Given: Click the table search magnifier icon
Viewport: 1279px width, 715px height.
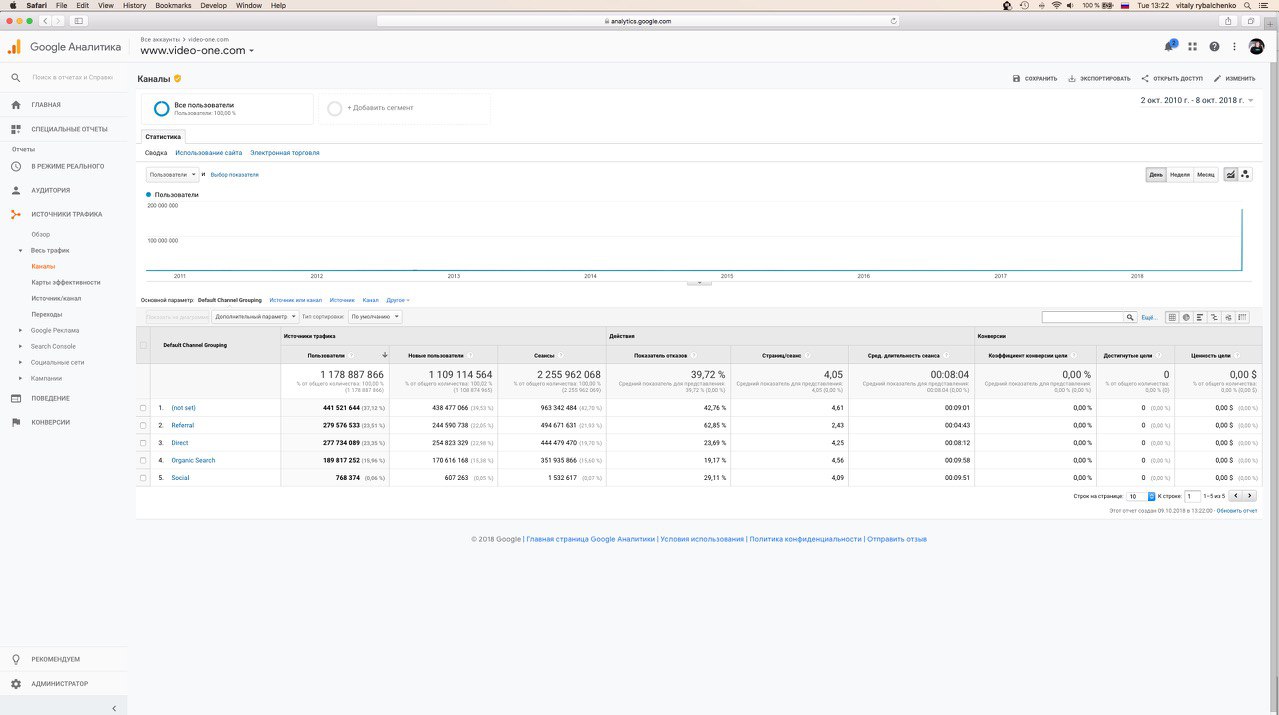Looking at the screenshot, I should 1131,317.
